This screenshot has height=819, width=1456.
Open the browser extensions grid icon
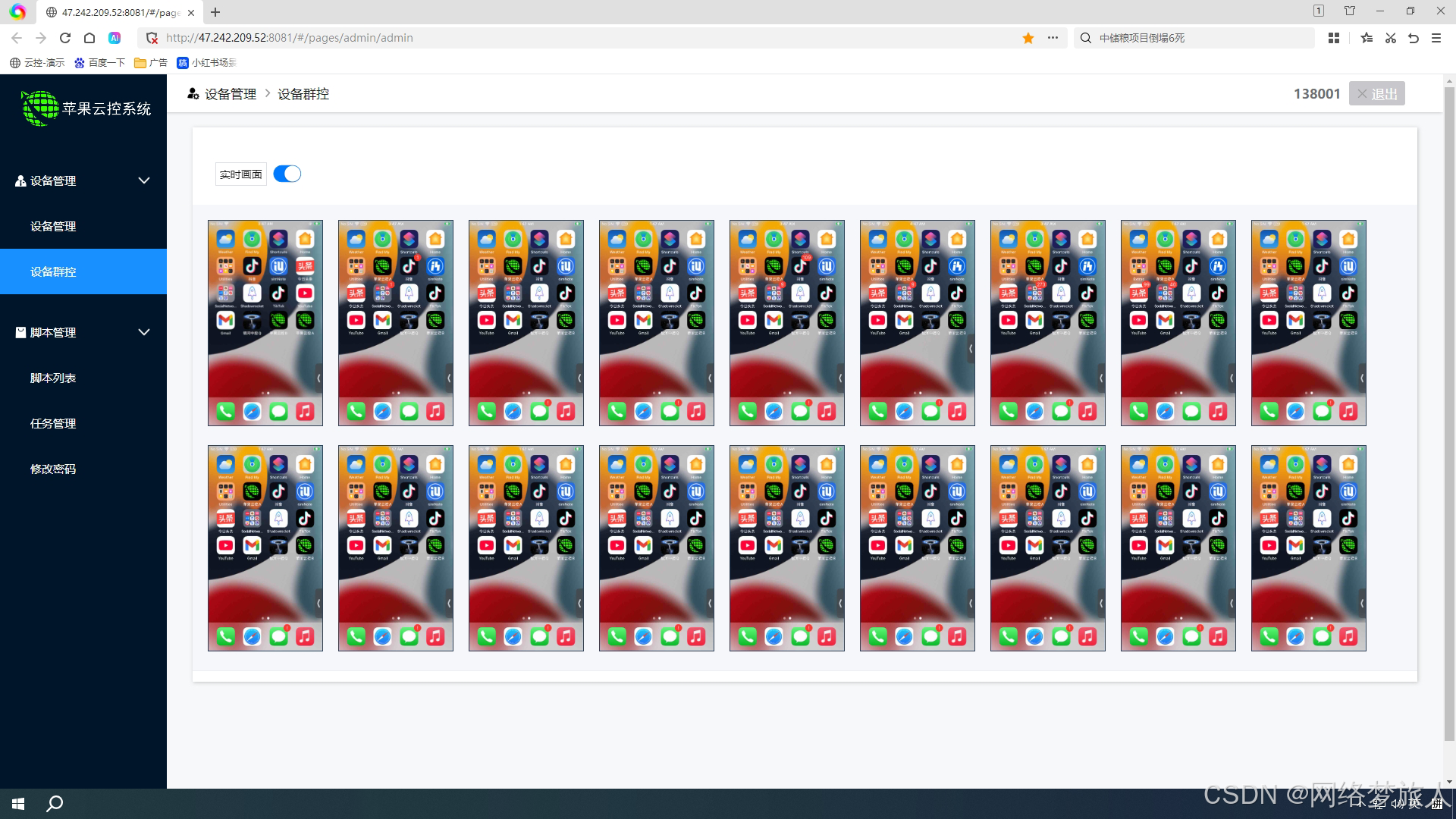pos(1334,38)
